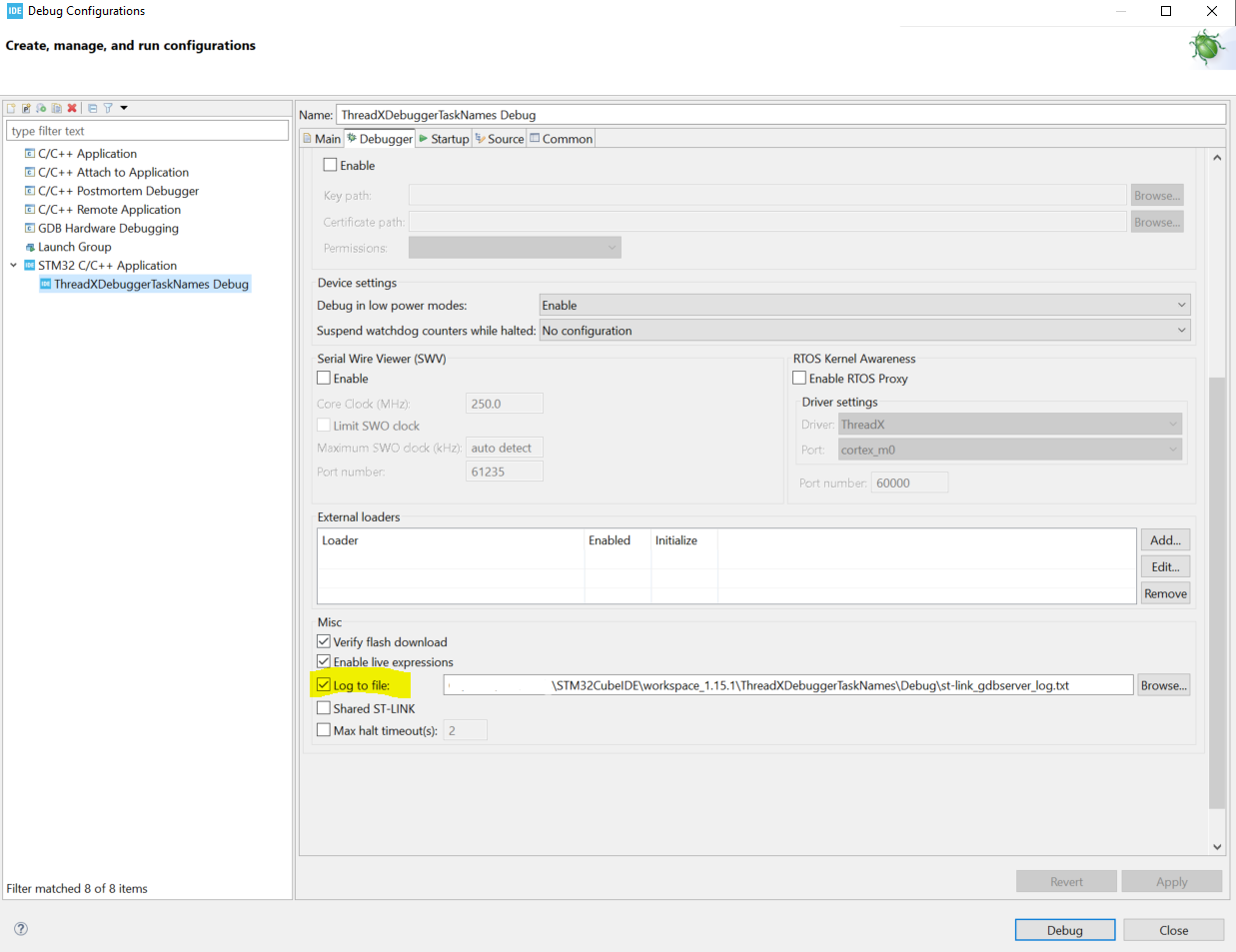Click the Debug button
1236x952 pixels.
1064,929
